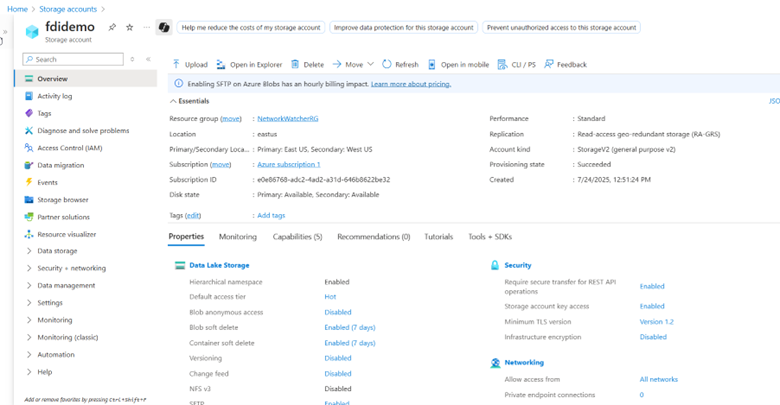Image resolution: width=780 pixels, height=405 pixels.
Task: Click Version 1.2 TLS value
Action: coord(657,322)
